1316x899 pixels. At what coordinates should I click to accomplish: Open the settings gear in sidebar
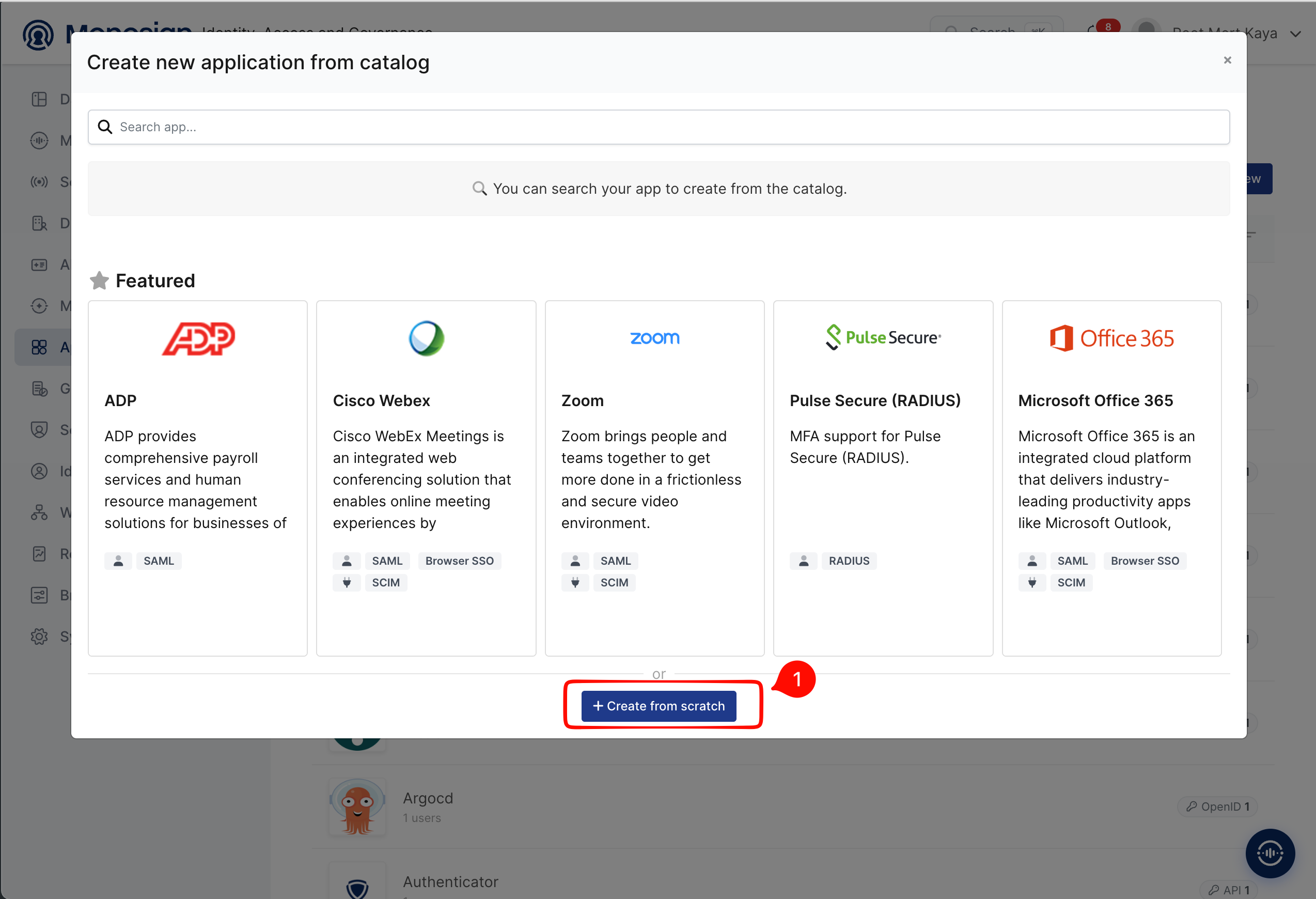[x=39, y=636]
